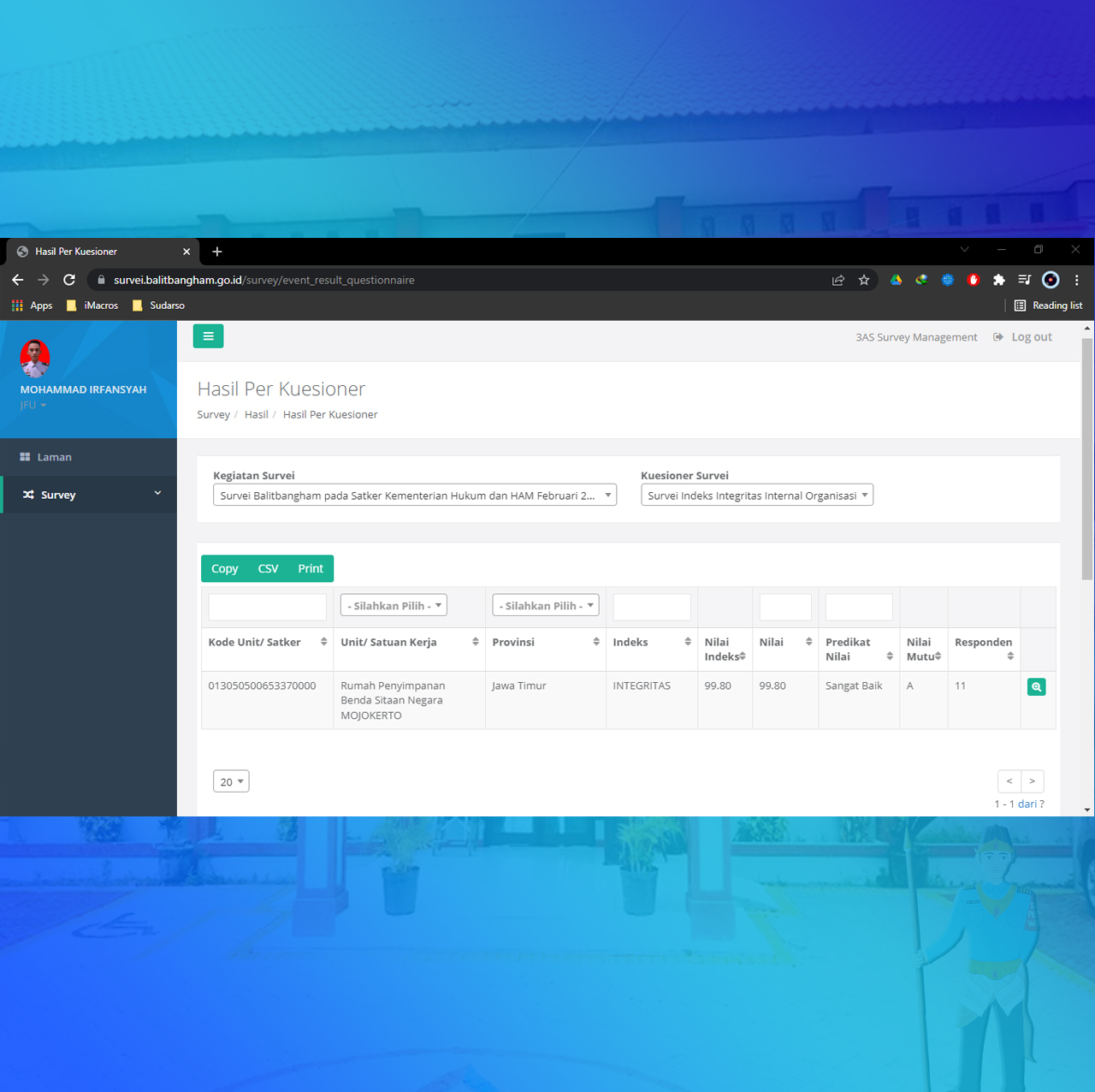
Task: Open the Kegiatan Survei dropdown
Action: coord(415,496)
